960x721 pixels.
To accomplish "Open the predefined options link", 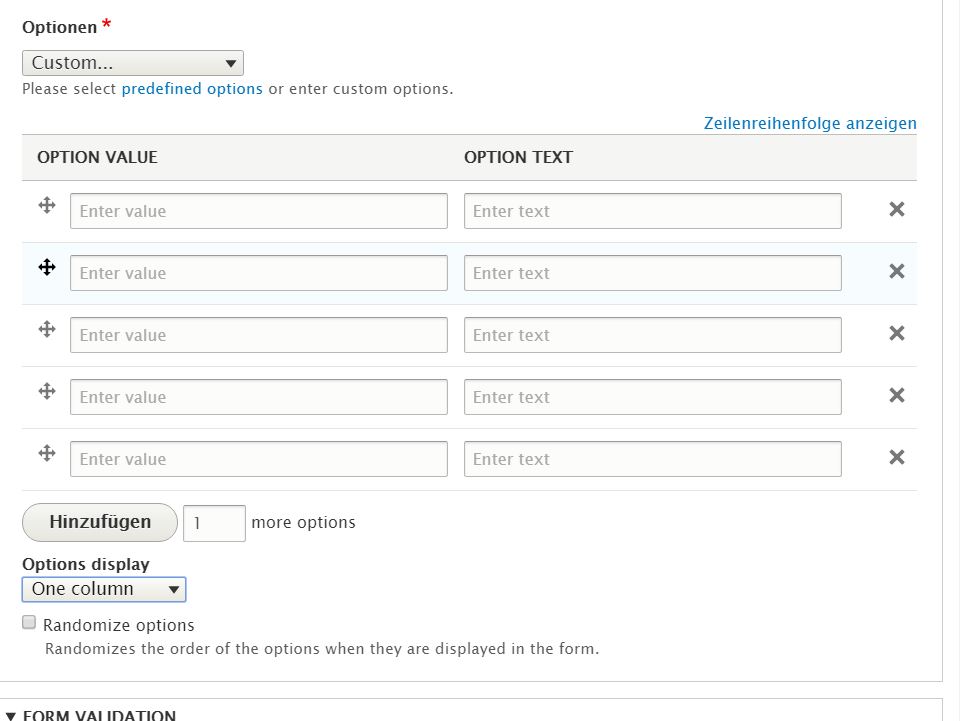I will click(192, 89).
